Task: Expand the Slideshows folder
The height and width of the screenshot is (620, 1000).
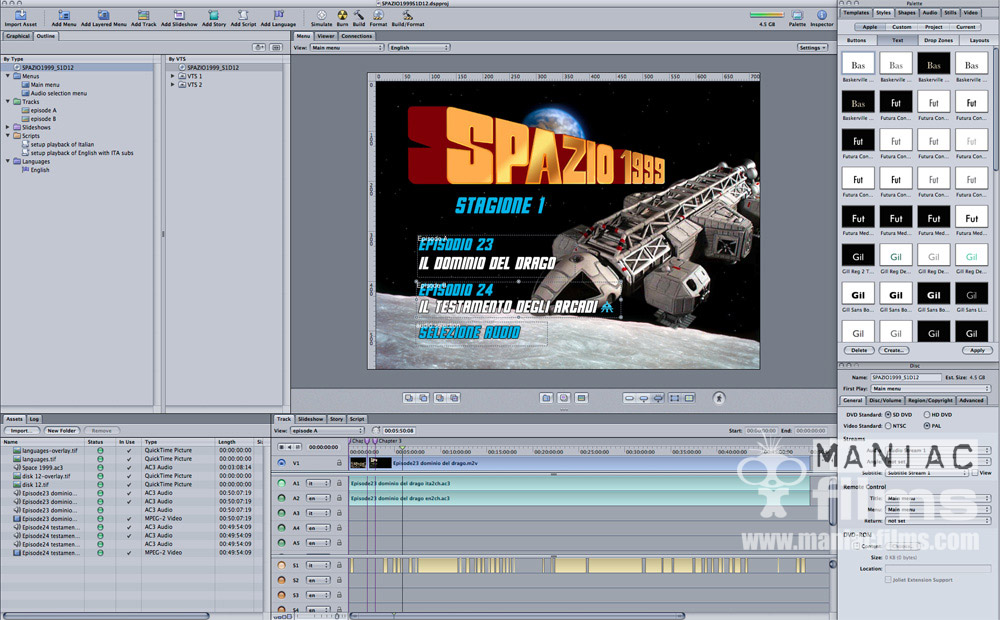Action: (x=8, y=127)
